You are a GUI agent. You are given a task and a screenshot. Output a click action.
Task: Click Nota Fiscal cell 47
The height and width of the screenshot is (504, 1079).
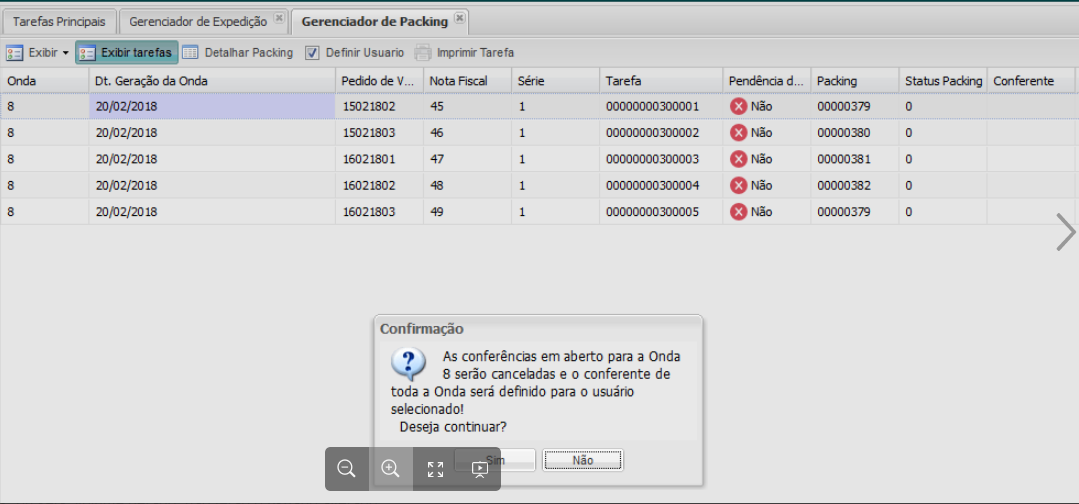pyautogui.click(x=467, y=159)
